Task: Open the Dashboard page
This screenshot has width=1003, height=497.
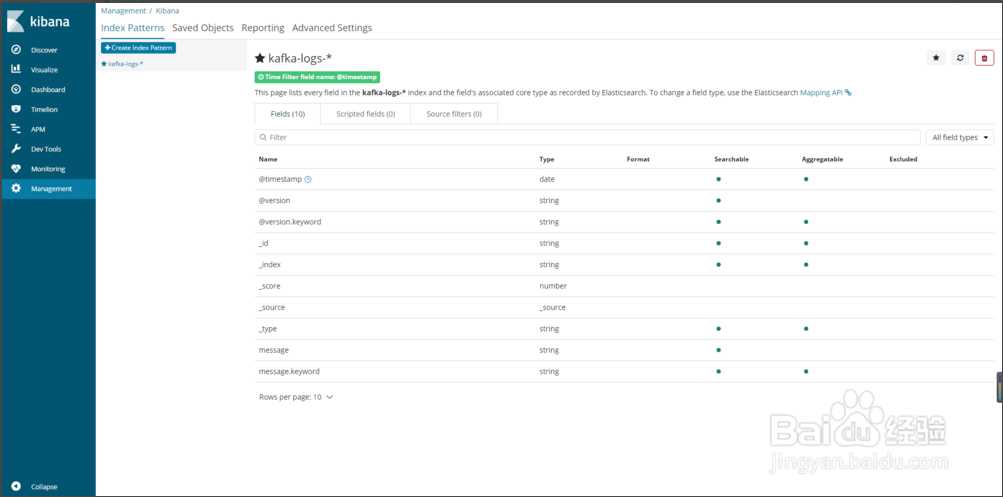Action: point(47,90)
